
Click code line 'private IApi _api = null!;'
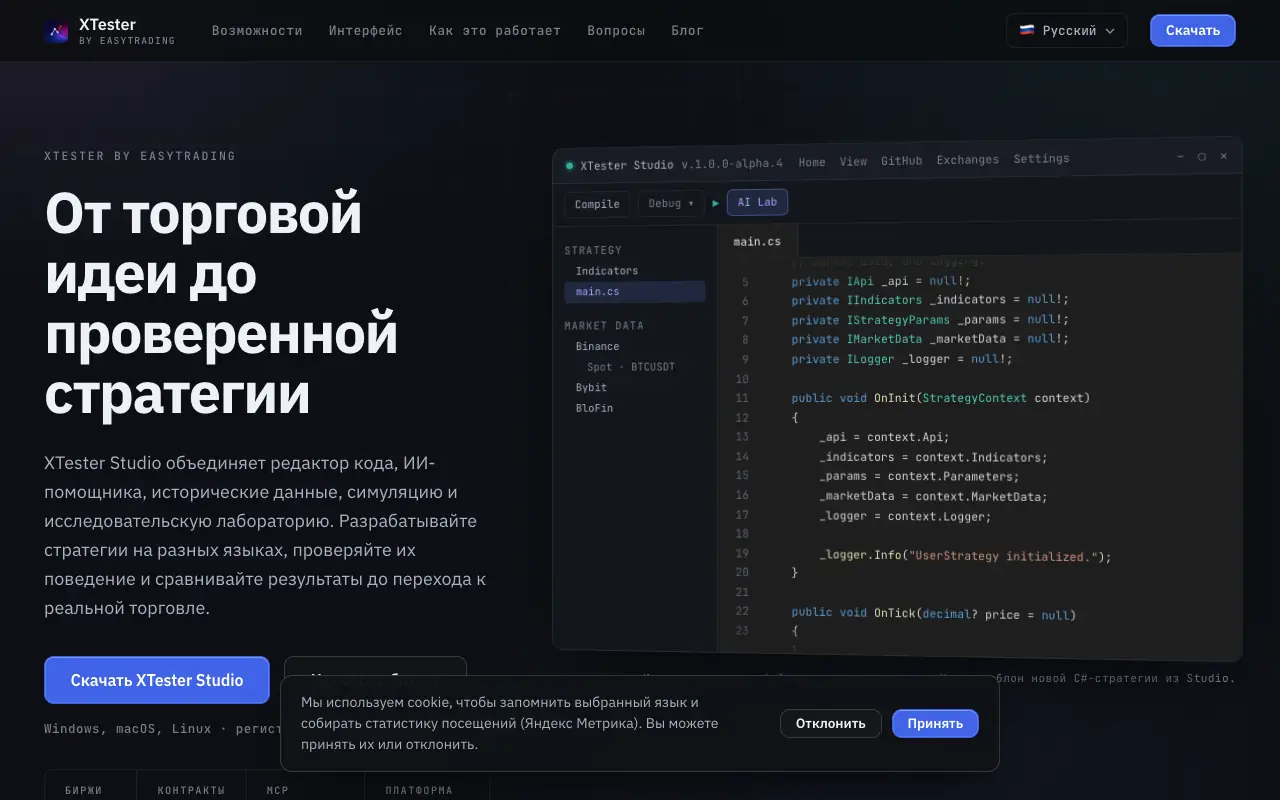coord(881,281)
